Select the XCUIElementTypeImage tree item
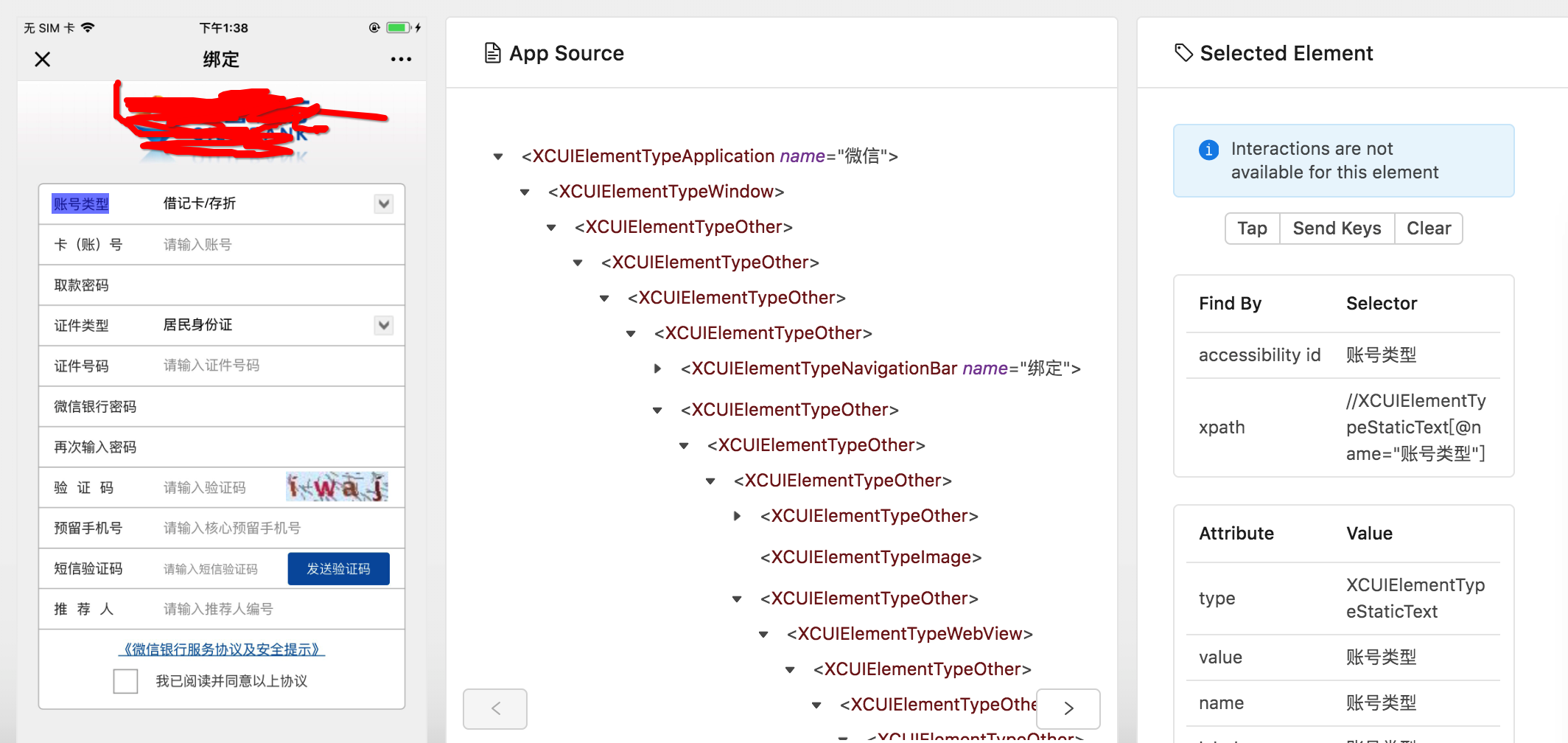 coord(871,557)
